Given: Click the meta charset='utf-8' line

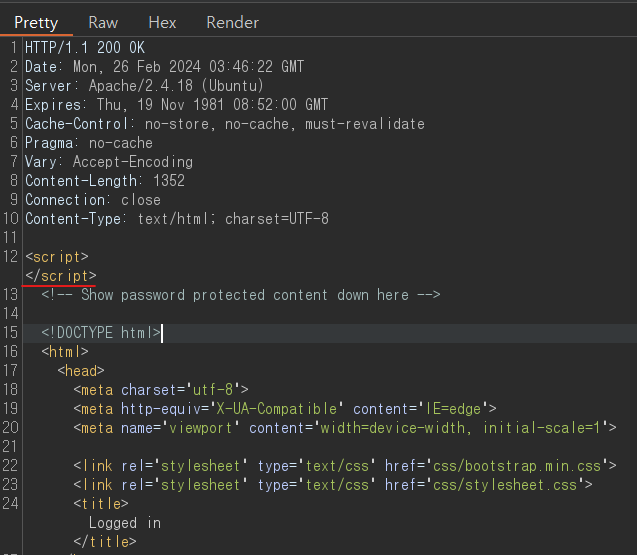Looking at the screenshot, I should tap(161, 390).
